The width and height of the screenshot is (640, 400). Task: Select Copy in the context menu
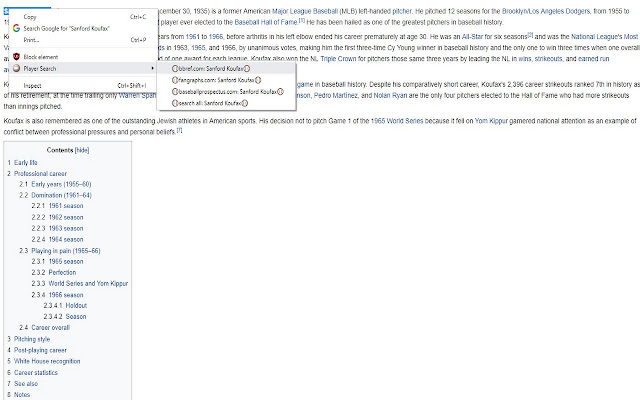83,17
